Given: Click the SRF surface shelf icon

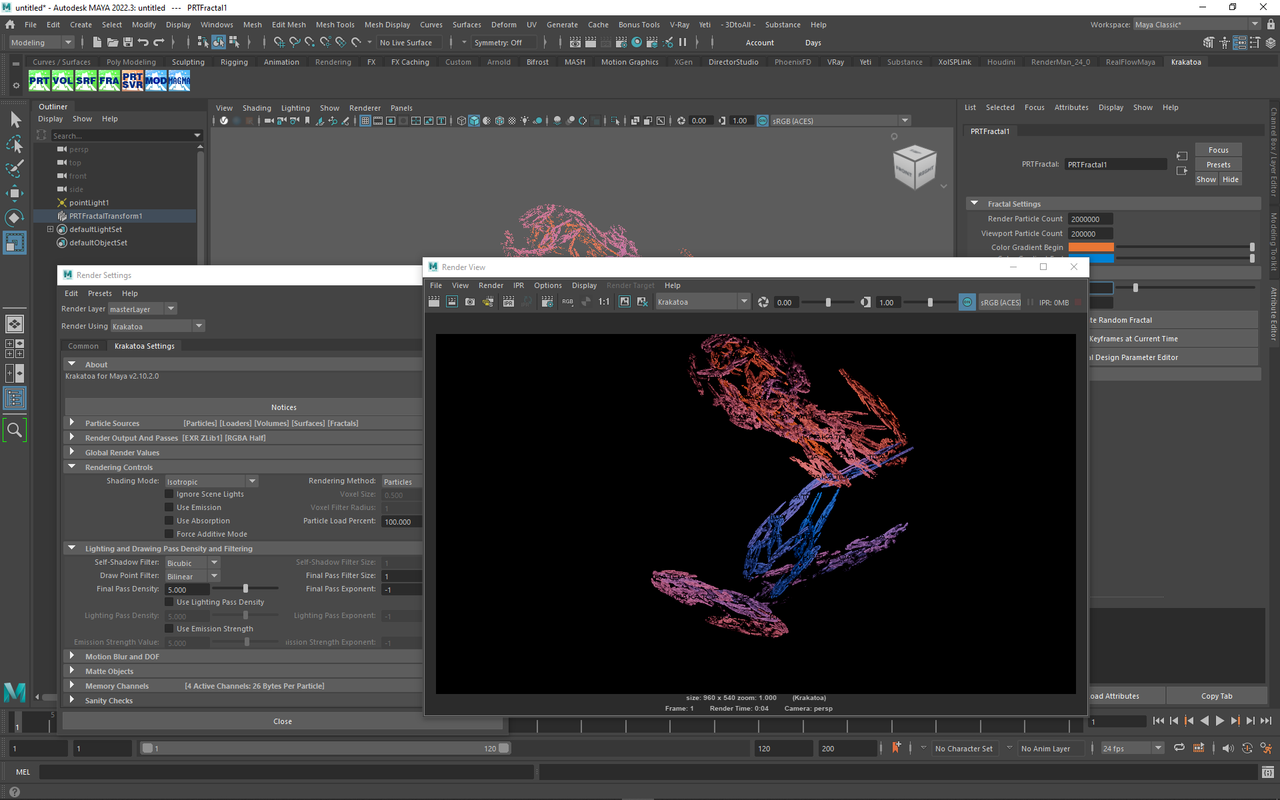Looking at the screenshot, I should (86, 81).
